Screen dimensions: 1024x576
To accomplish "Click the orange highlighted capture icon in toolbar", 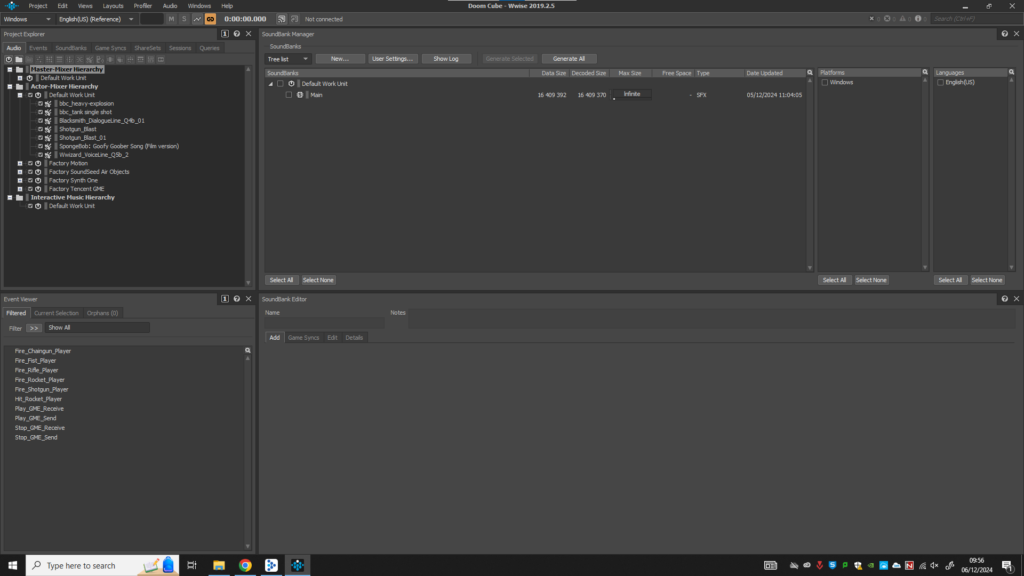I will click(x=211, y=19).
